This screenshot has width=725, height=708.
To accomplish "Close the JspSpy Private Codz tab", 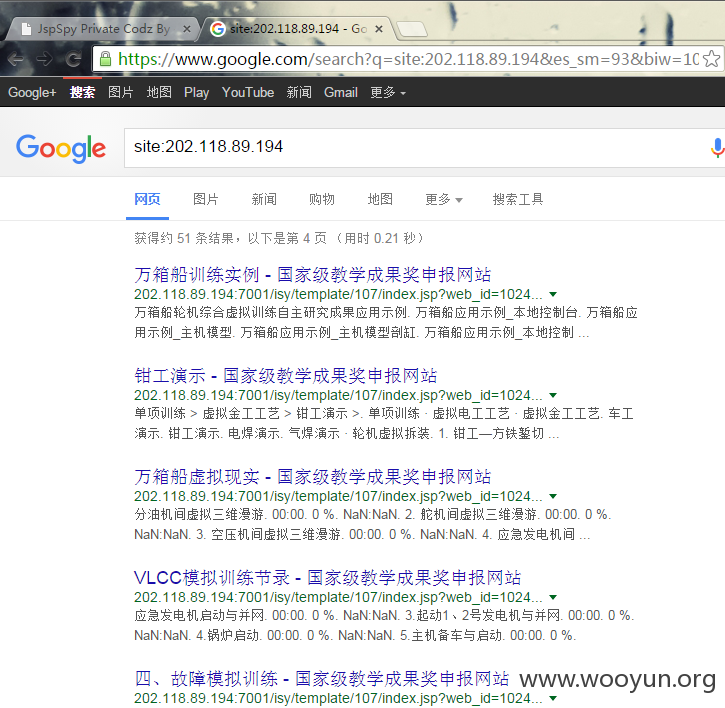I will click(x=187, y=29).
